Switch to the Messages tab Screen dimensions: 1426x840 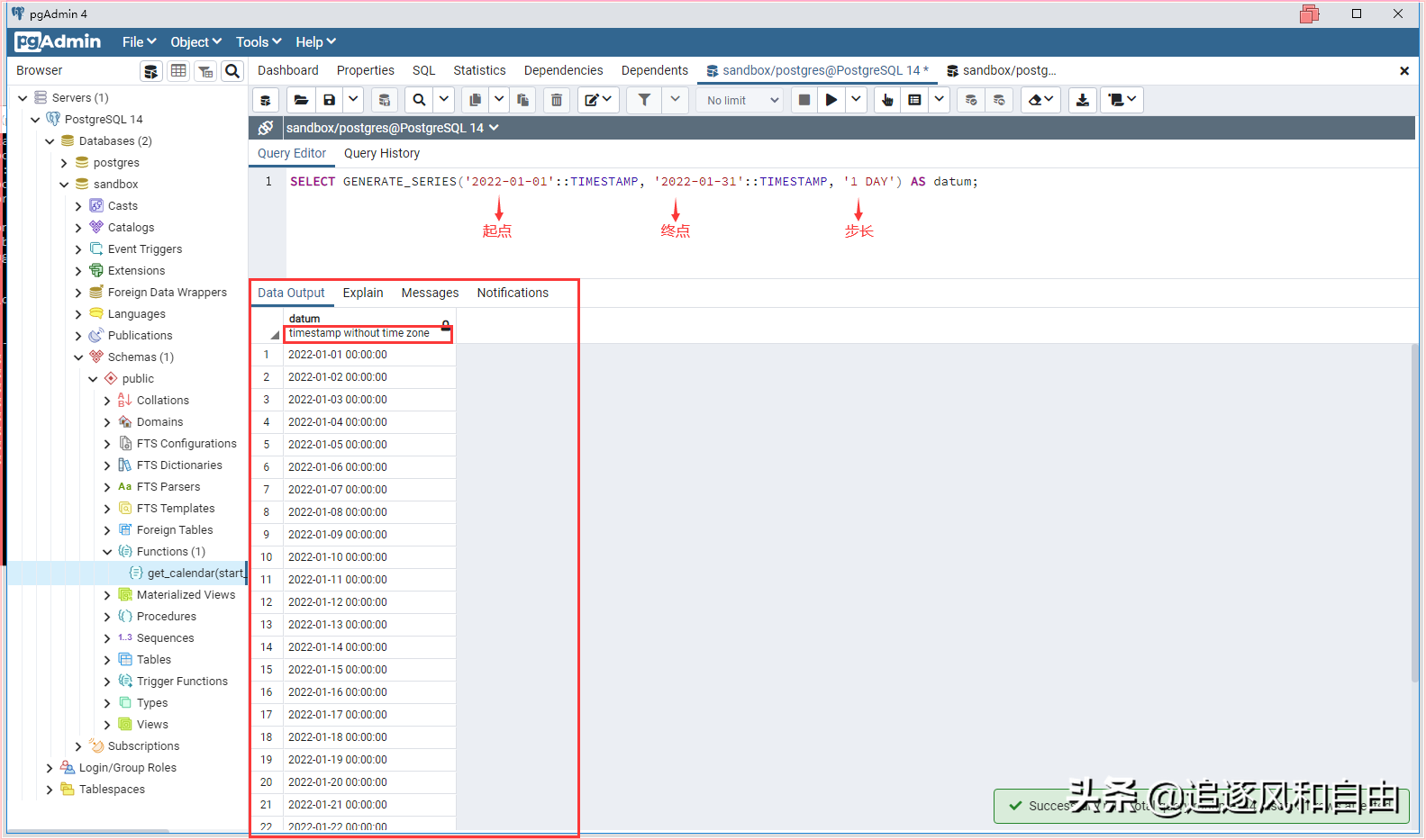coord(430,293)
